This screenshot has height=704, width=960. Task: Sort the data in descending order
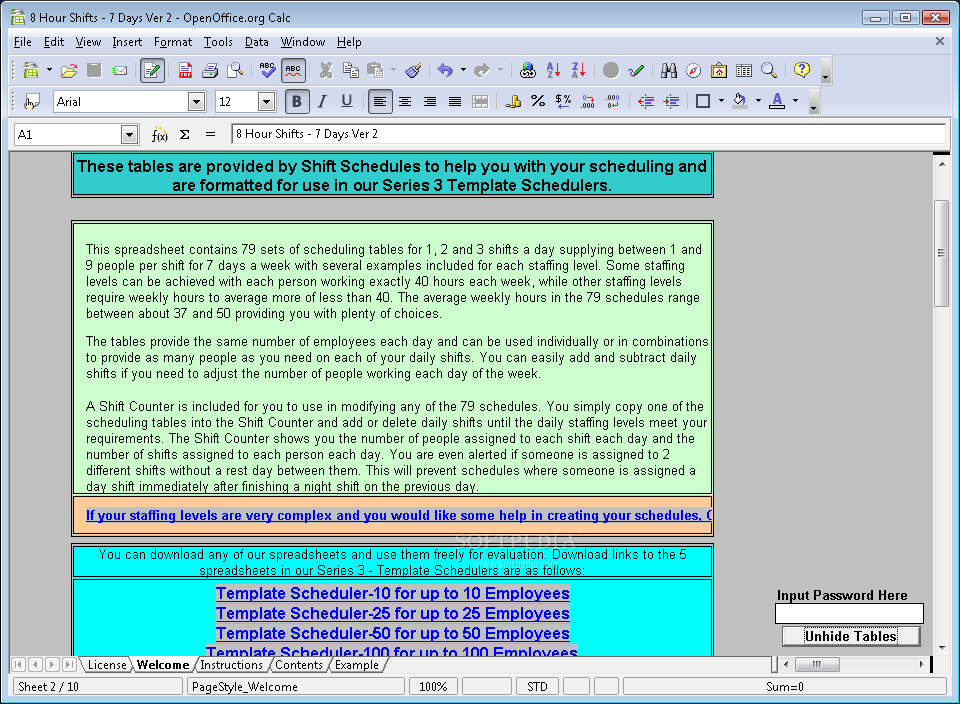point(578,70)
